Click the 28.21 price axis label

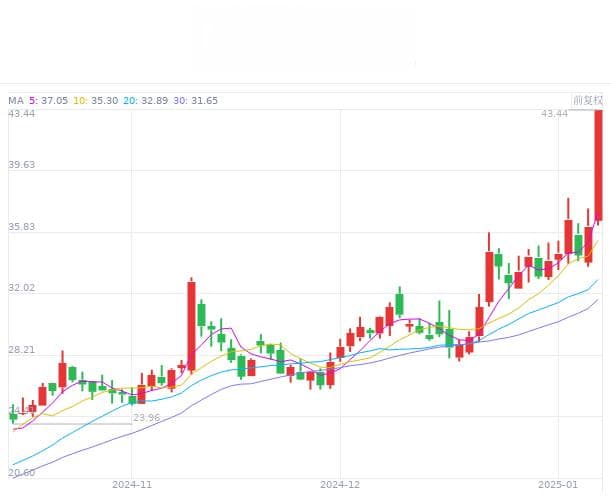tap(21, 350)
